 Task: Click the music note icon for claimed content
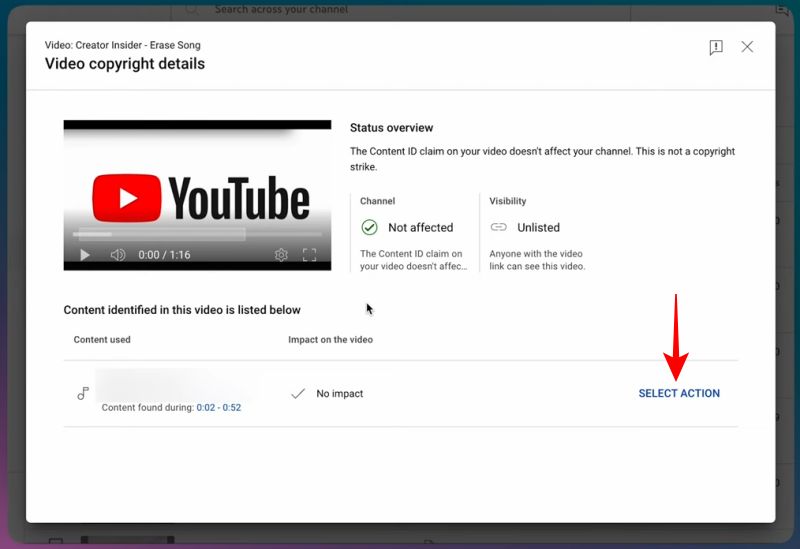coord(83,394)
